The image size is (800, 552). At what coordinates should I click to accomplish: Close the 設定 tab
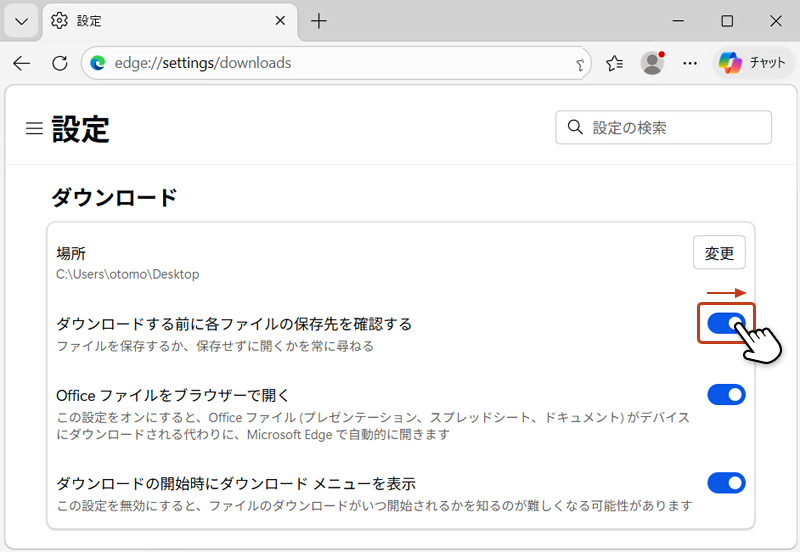[x=280, y=21]
